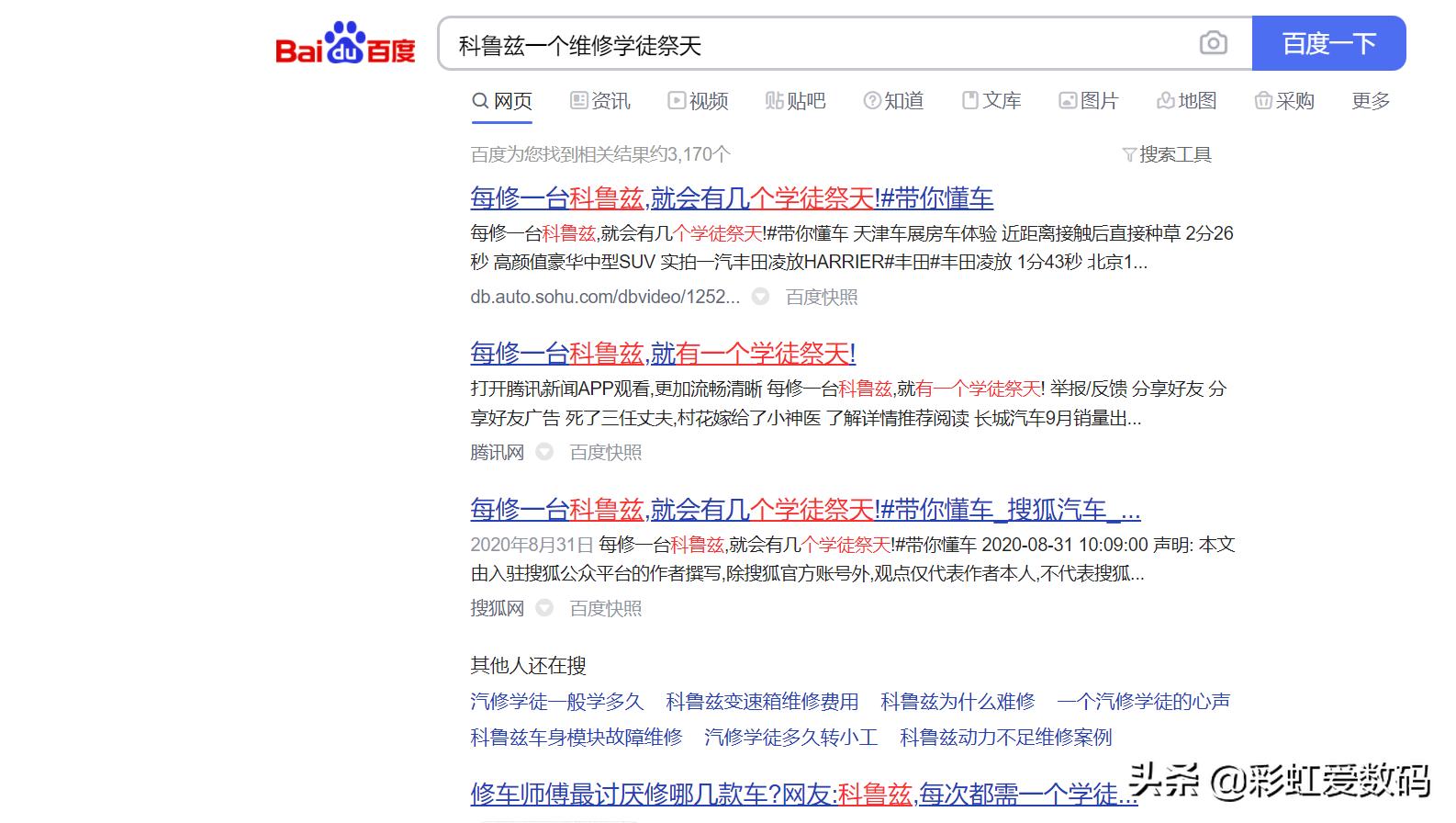Switch to the 视频 tab

click(x=699, y=101)
